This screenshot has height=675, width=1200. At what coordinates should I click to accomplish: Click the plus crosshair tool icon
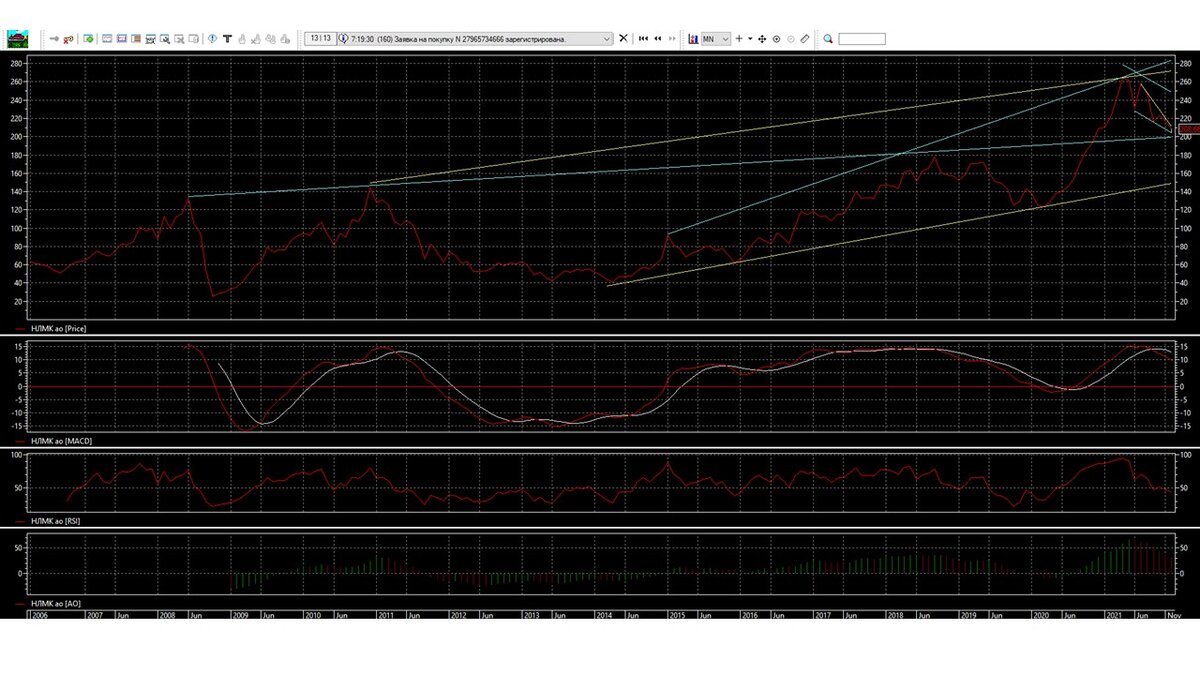[x=739, y=38]
